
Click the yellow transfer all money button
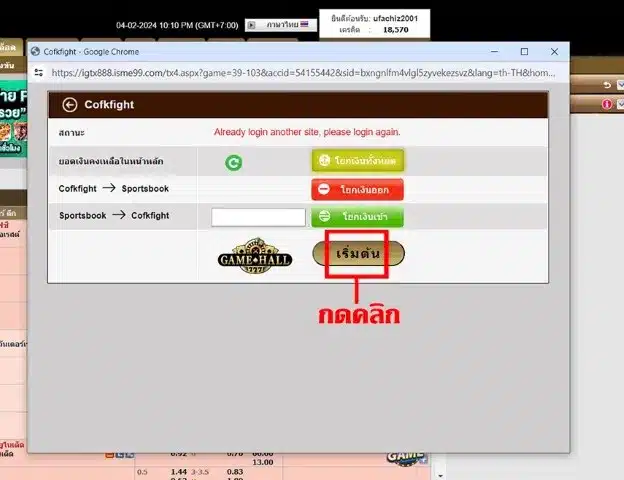tap(358, 160)
